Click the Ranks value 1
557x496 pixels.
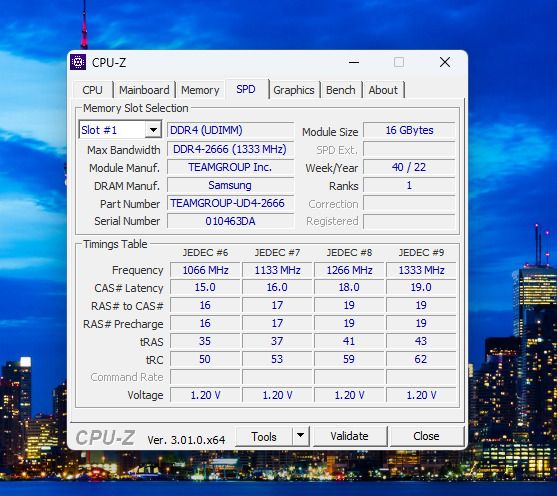(409, 185)
